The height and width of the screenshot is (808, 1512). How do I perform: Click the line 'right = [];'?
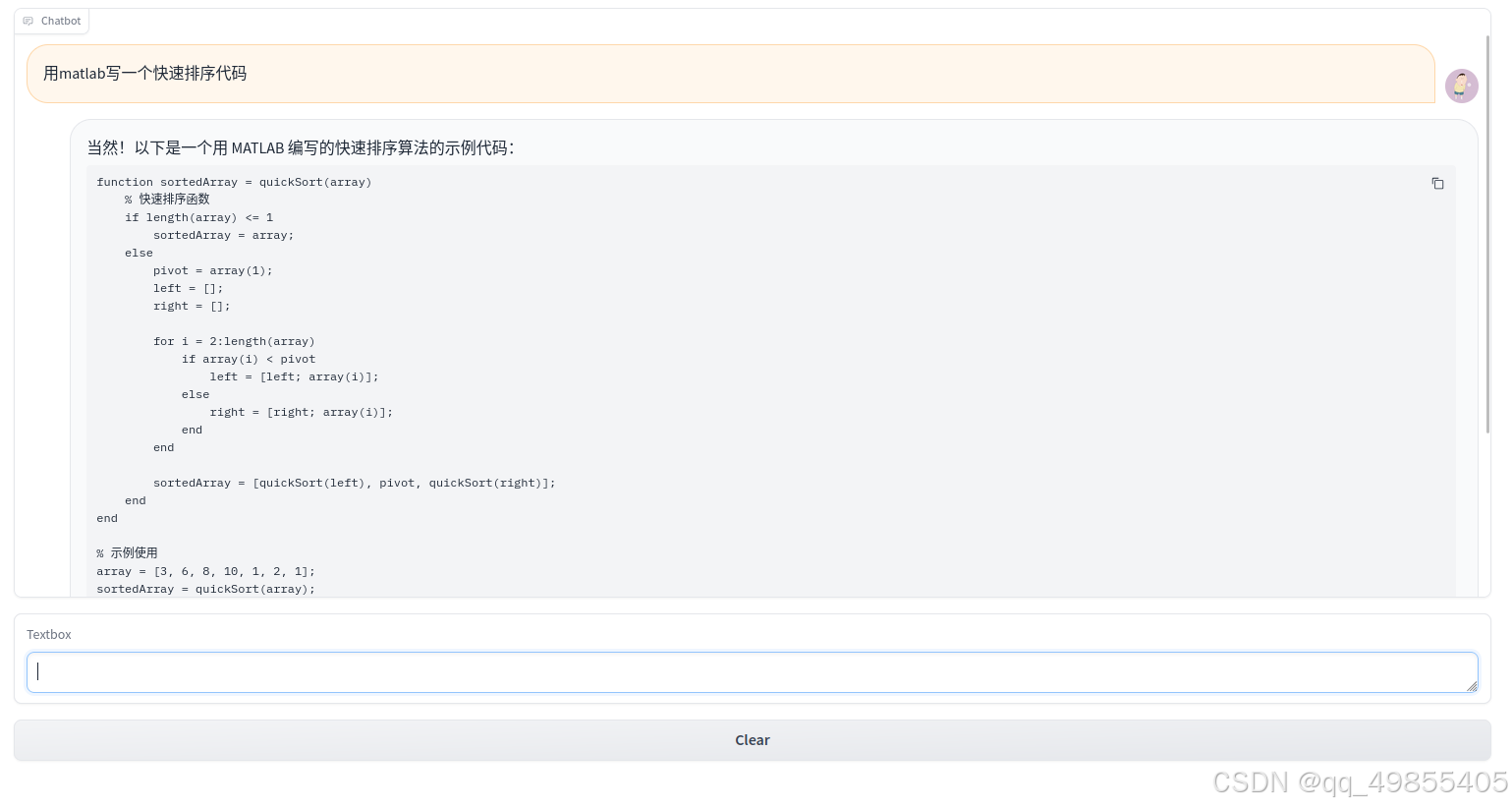[x=192, y=307]
